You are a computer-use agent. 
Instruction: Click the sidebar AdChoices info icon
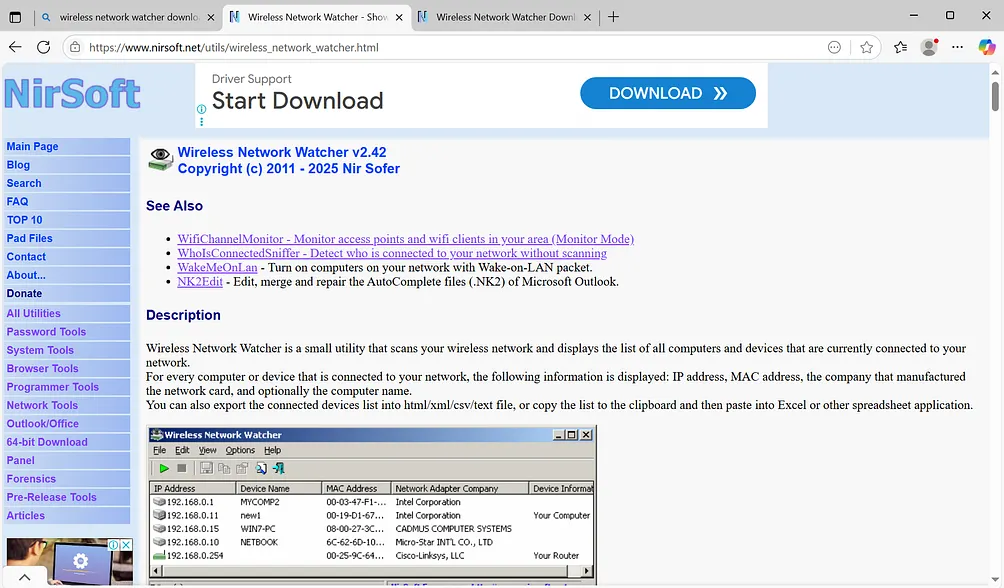pyautogui.click(x=113, y=544)
